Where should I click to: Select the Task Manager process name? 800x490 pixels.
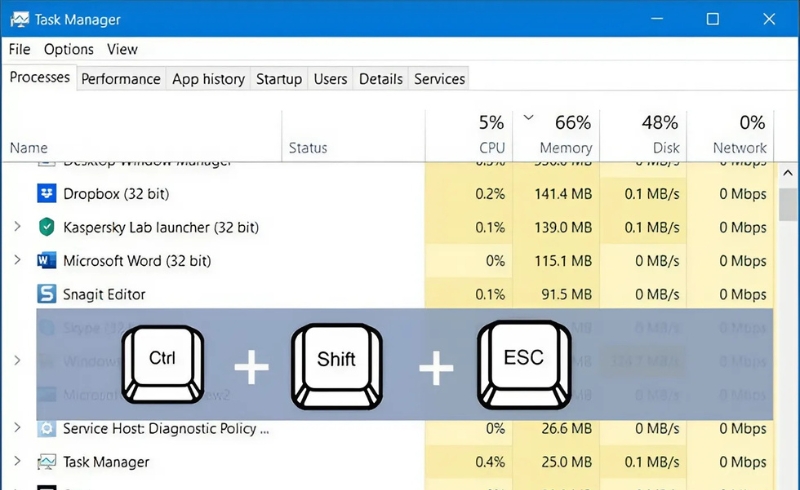point(106,462)
